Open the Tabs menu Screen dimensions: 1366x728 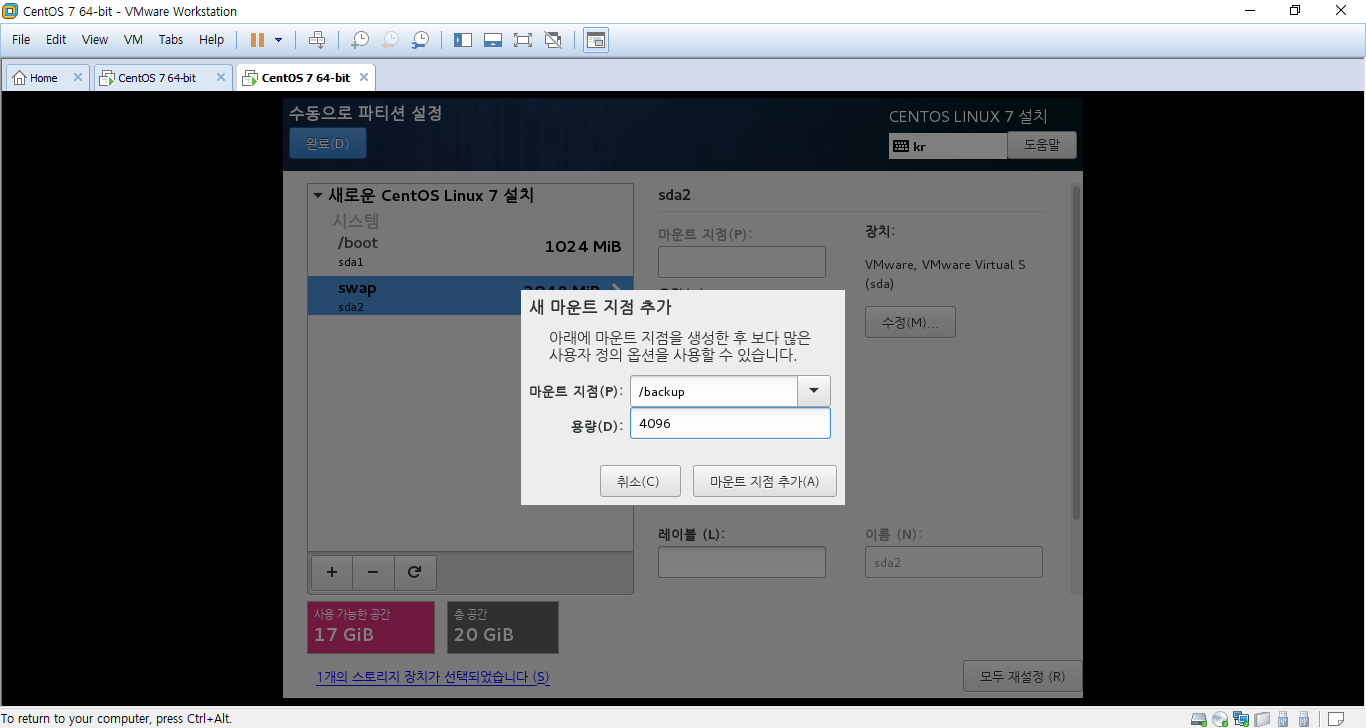point(171,40)
